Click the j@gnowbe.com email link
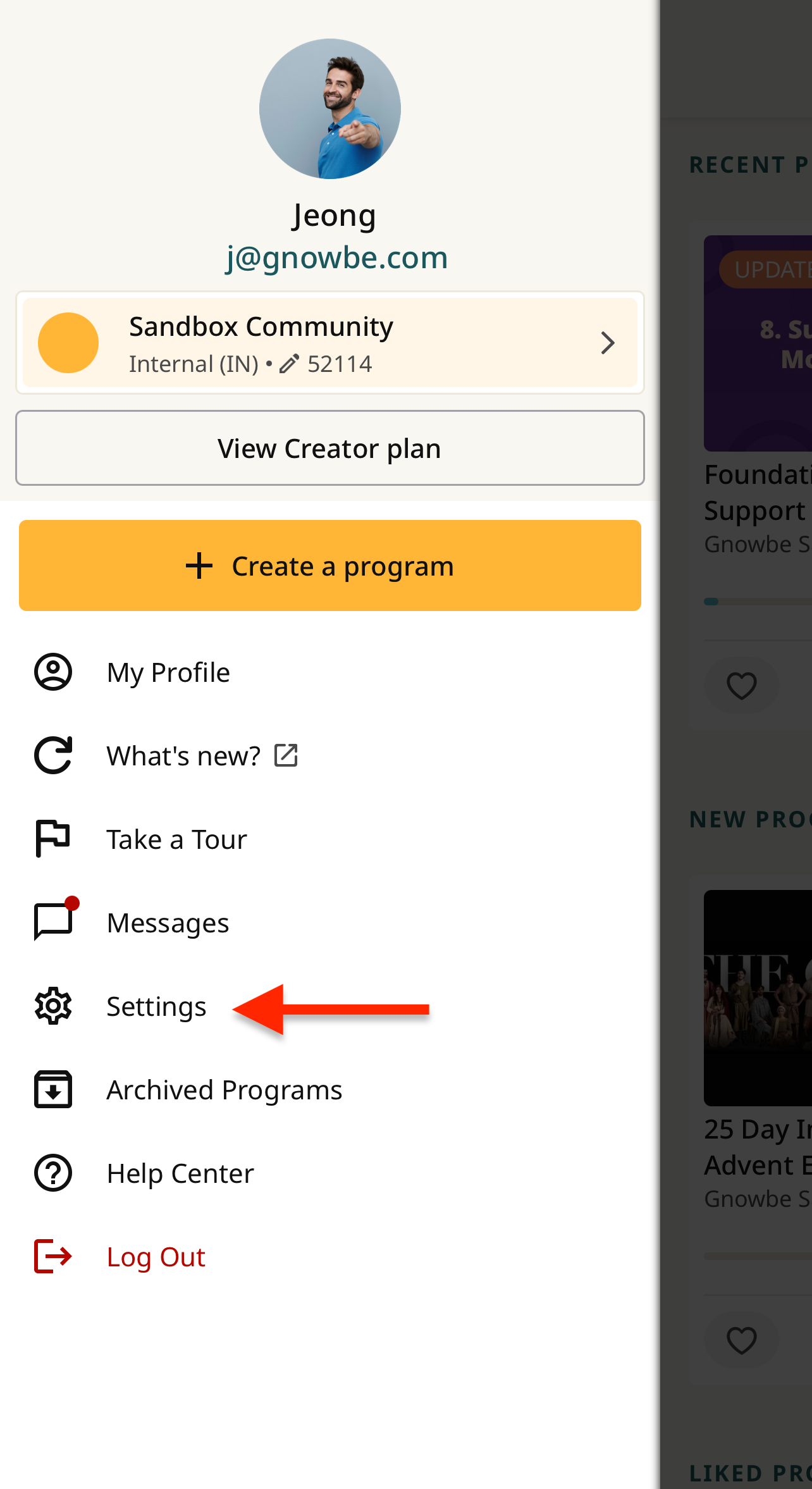The width and height of the screenshot is (812, 1489). (x=337, y=257)
